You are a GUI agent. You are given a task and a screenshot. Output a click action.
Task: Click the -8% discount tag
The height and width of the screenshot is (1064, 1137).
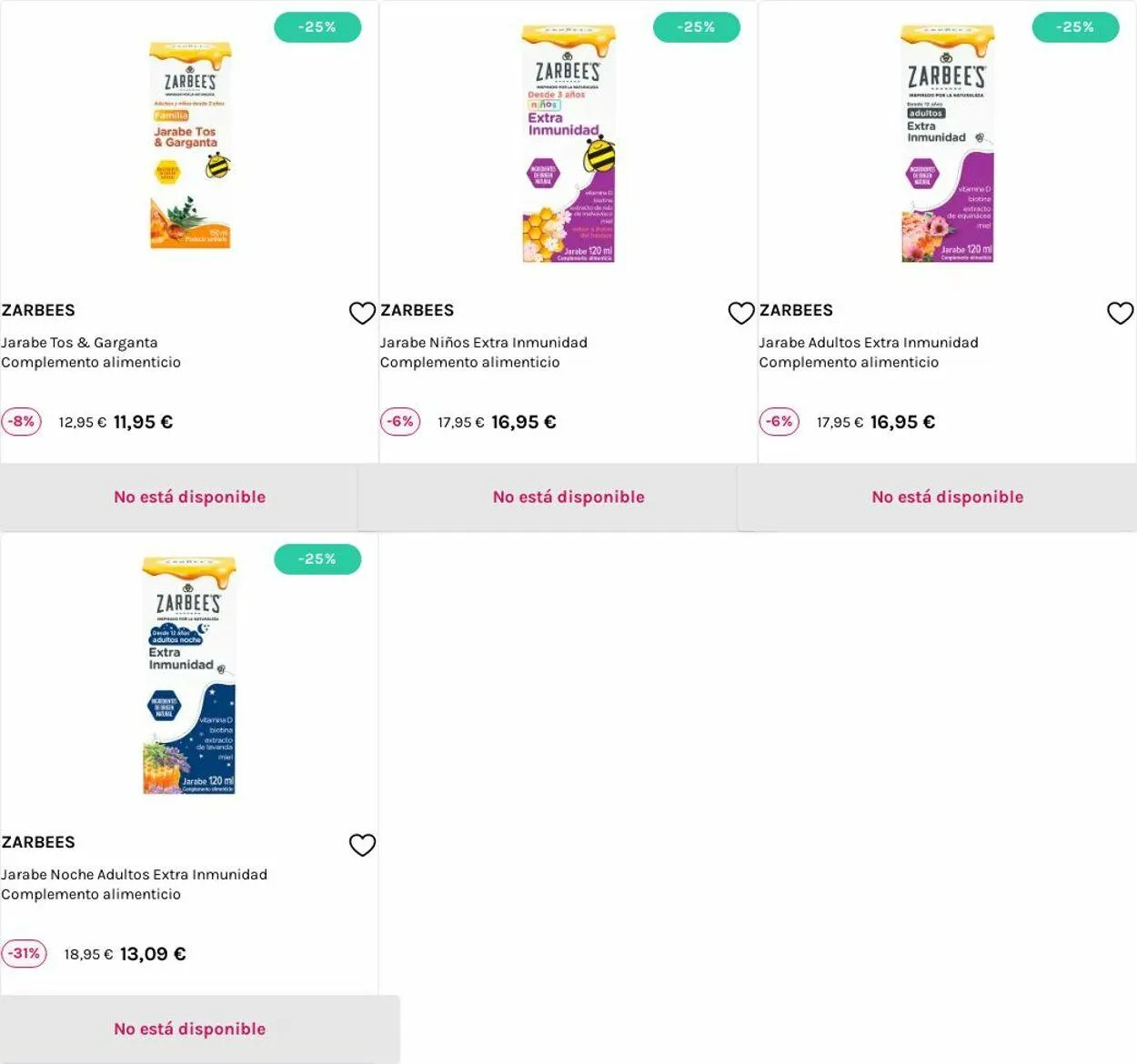[21, 422]
